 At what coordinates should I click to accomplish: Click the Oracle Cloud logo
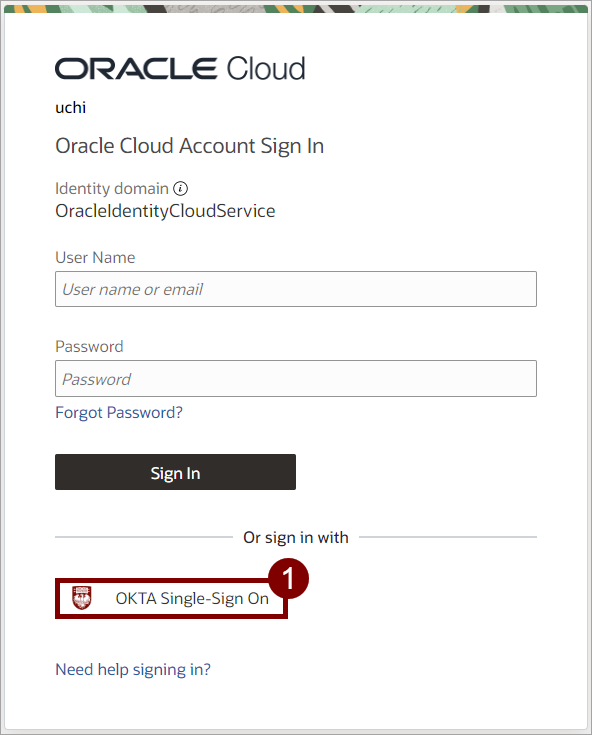(x=180, y=68)
